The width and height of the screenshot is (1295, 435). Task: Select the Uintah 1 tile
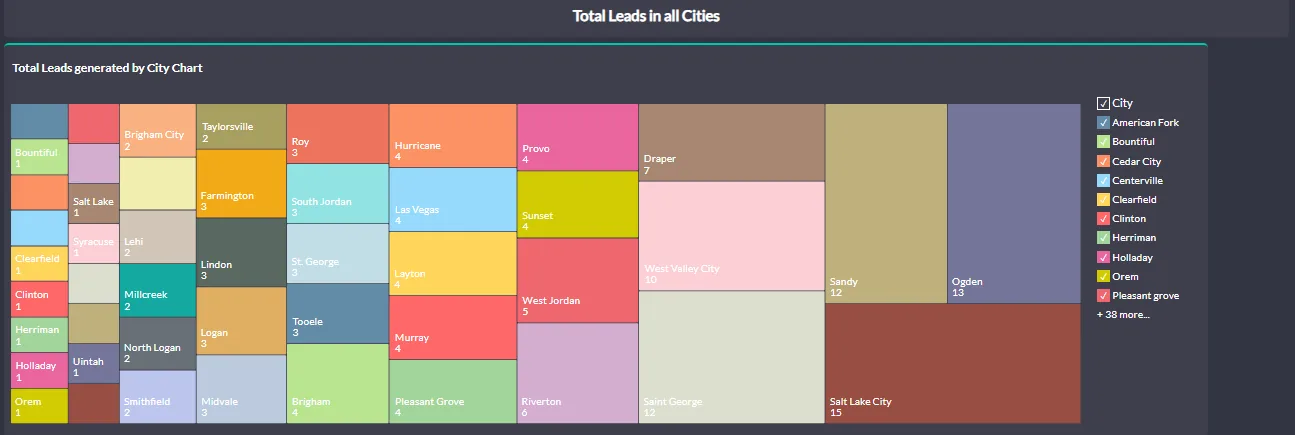[x=94, y=363]
